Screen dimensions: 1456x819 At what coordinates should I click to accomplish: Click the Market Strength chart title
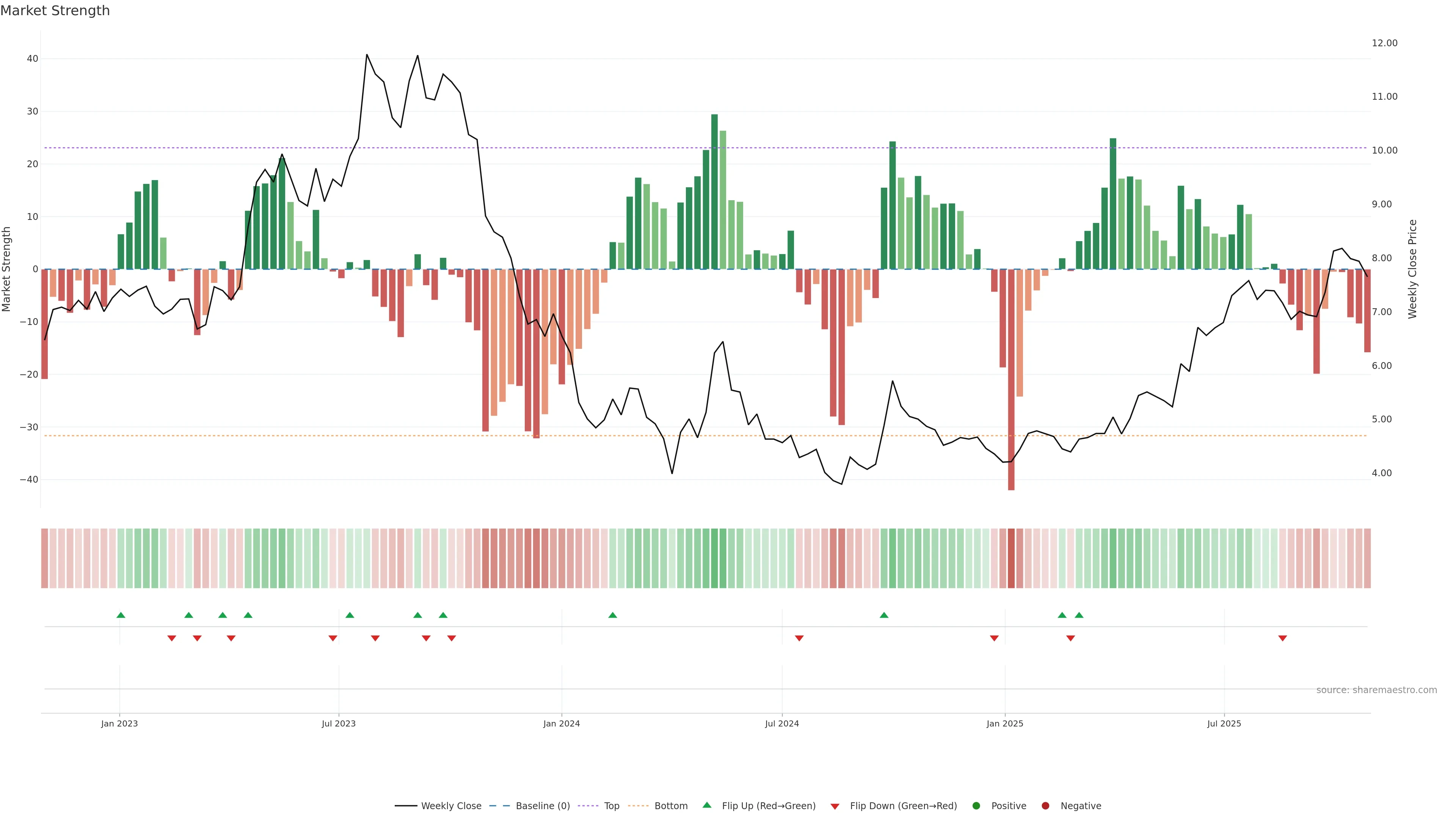coord(55,11)
